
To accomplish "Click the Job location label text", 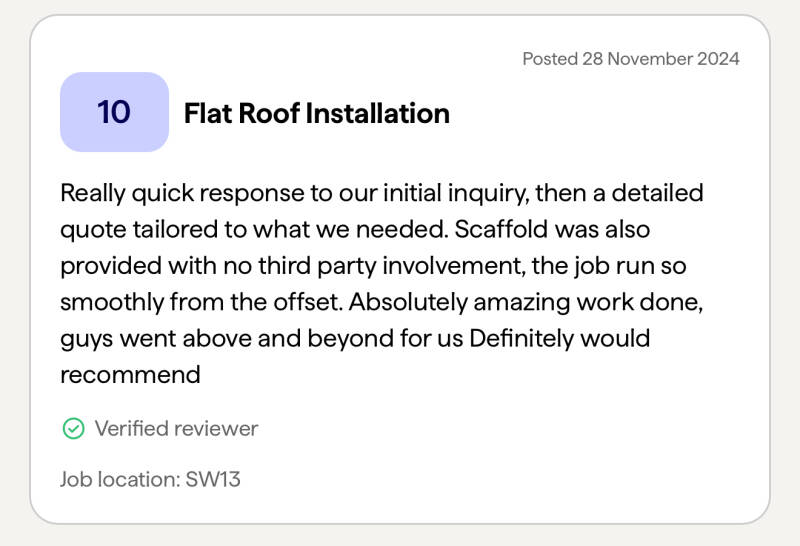I will click(x=119, y=479).
